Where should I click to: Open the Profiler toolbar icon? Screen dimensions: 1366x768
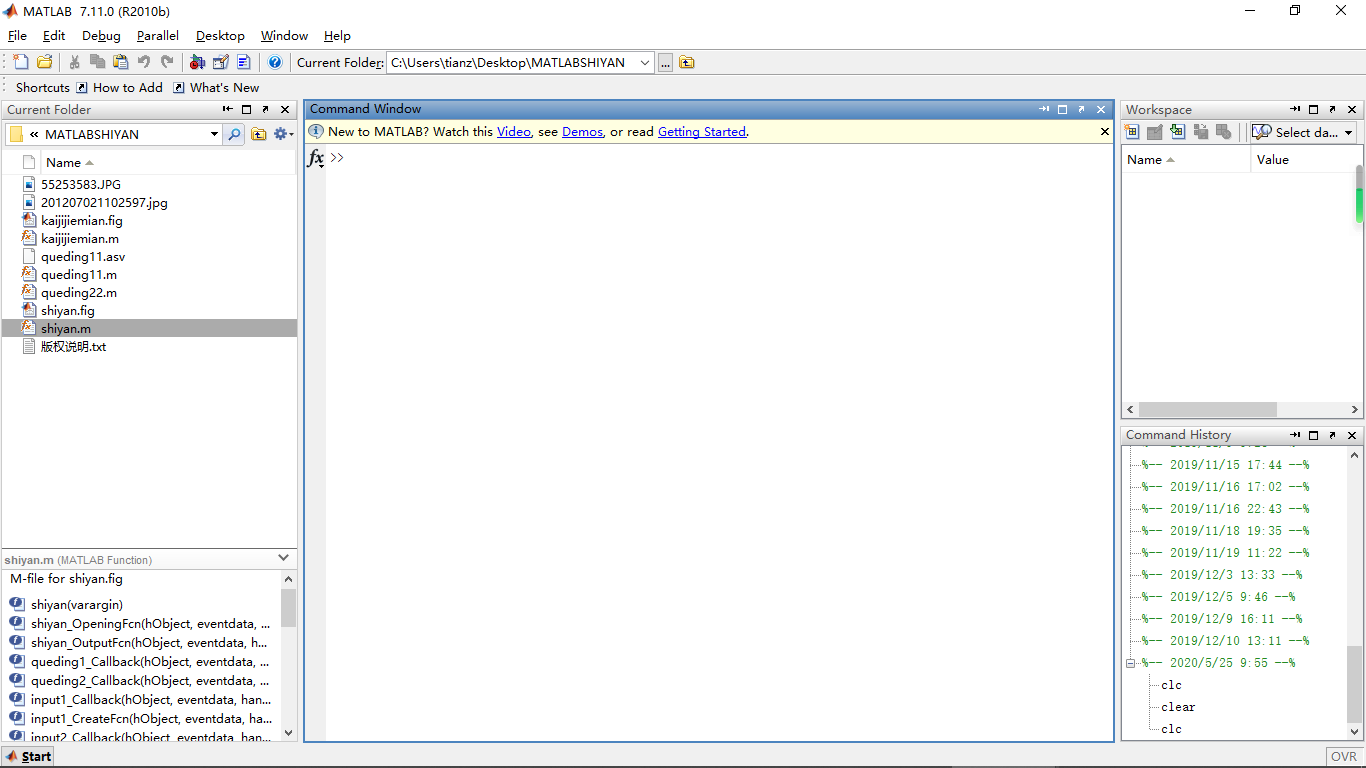coord(244,62)
